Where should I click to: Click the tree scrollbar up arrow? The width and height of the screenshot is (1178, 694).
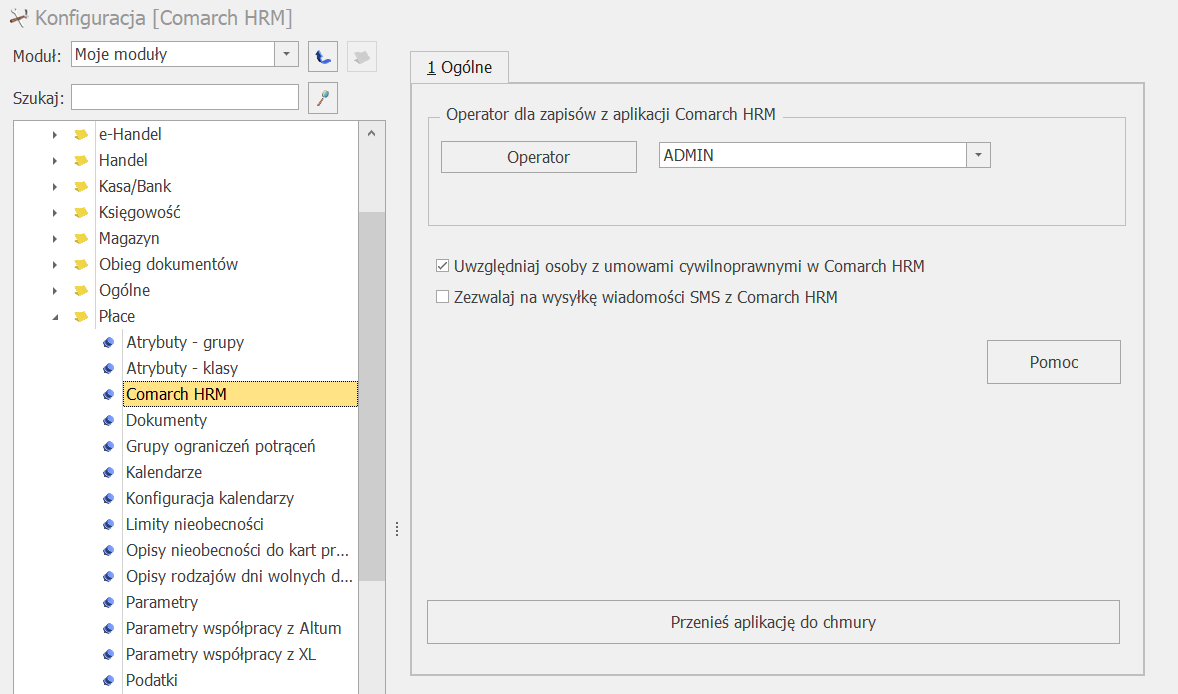pos(371,134)
